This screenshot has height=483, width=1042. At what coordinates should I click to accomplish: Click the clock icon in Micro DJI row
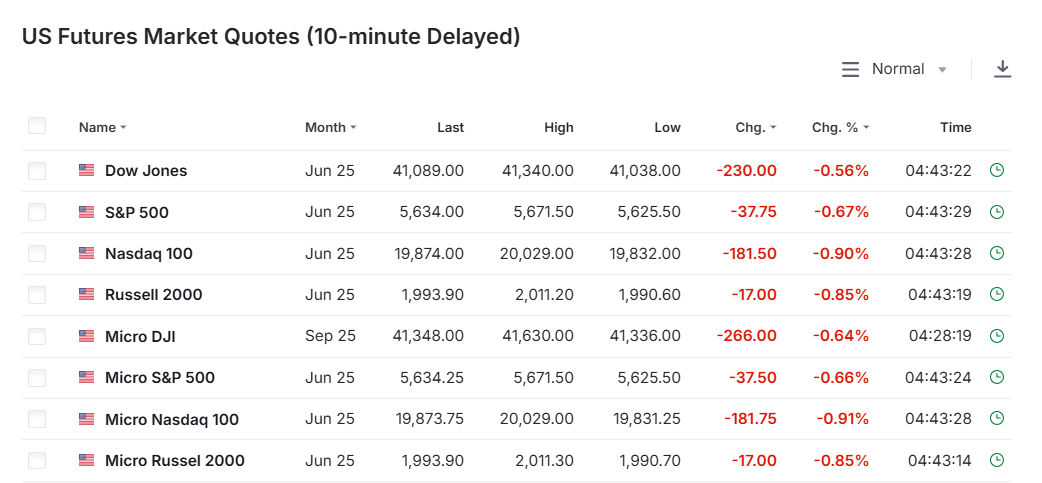coord(996,336)
